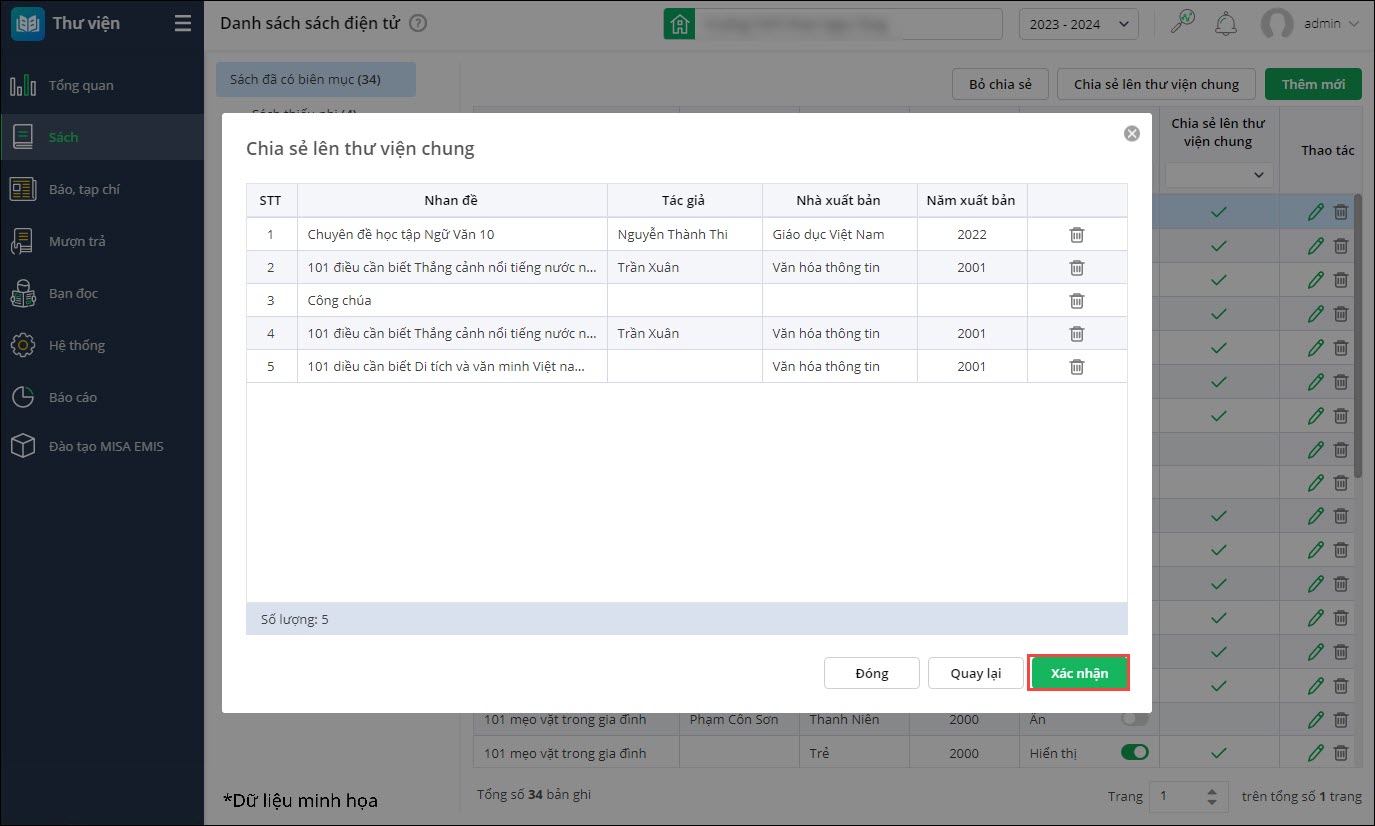Delete the "Công chúa" row in dialog
Image resolution: width=1375 pixels, height=826 pixels.
pyautogui.click(x=1077, y=300)
